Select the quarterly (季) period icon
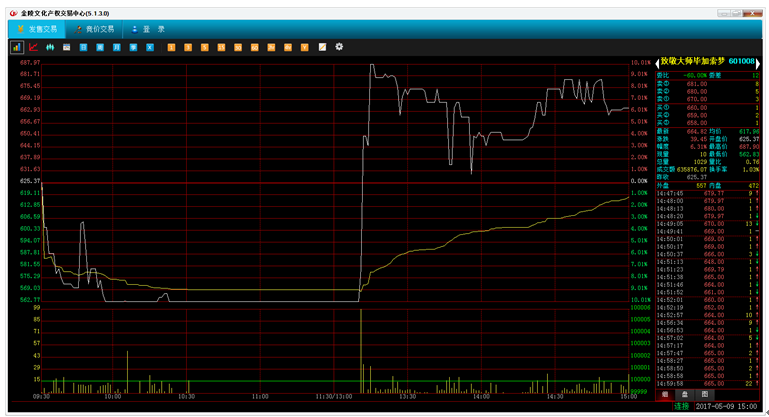Image resolution: width=769 pixels, height=417 pixels. coord(133,47)
